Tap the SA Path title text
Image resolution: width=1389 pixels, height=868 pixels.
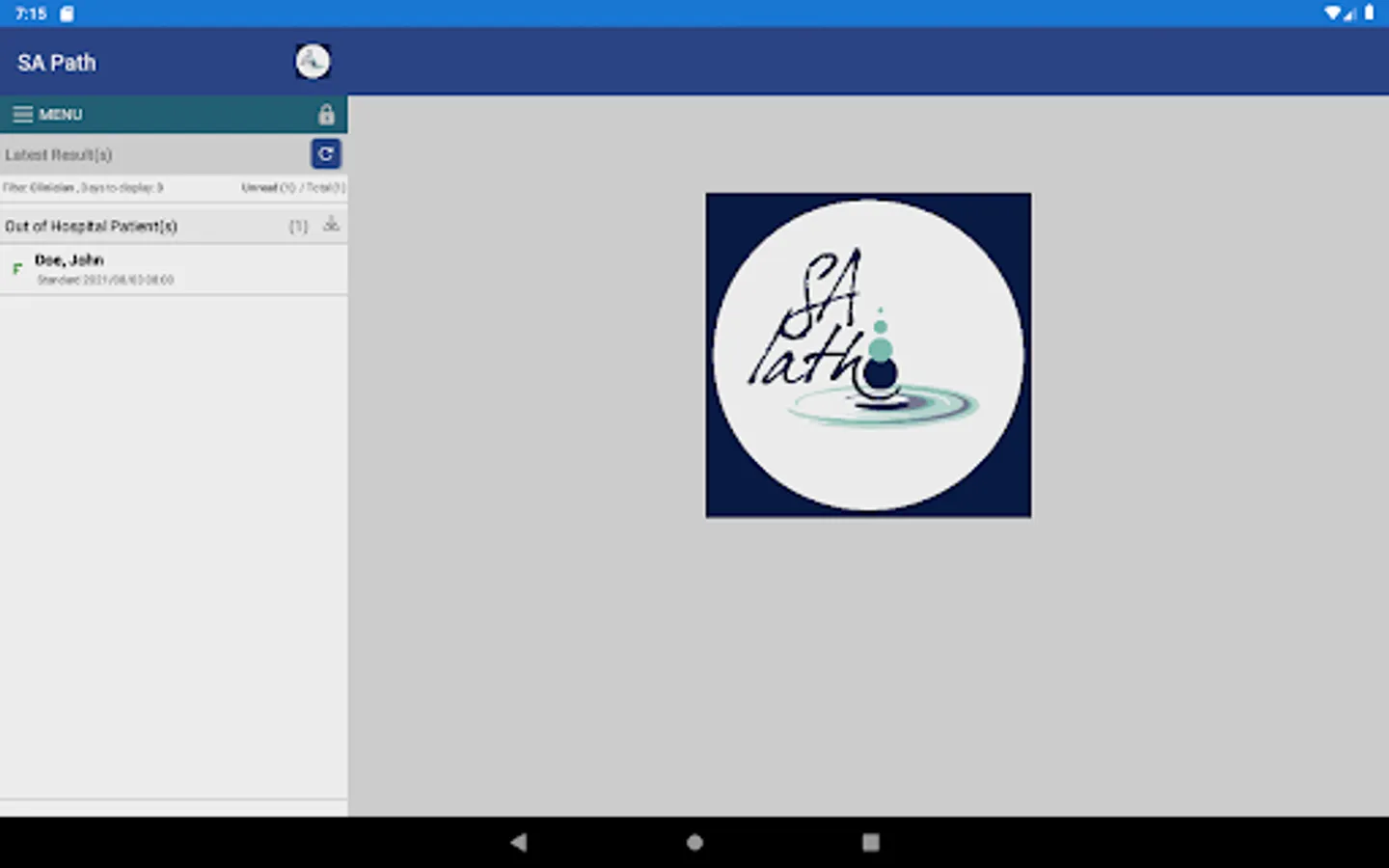click(x=57, y=63)
